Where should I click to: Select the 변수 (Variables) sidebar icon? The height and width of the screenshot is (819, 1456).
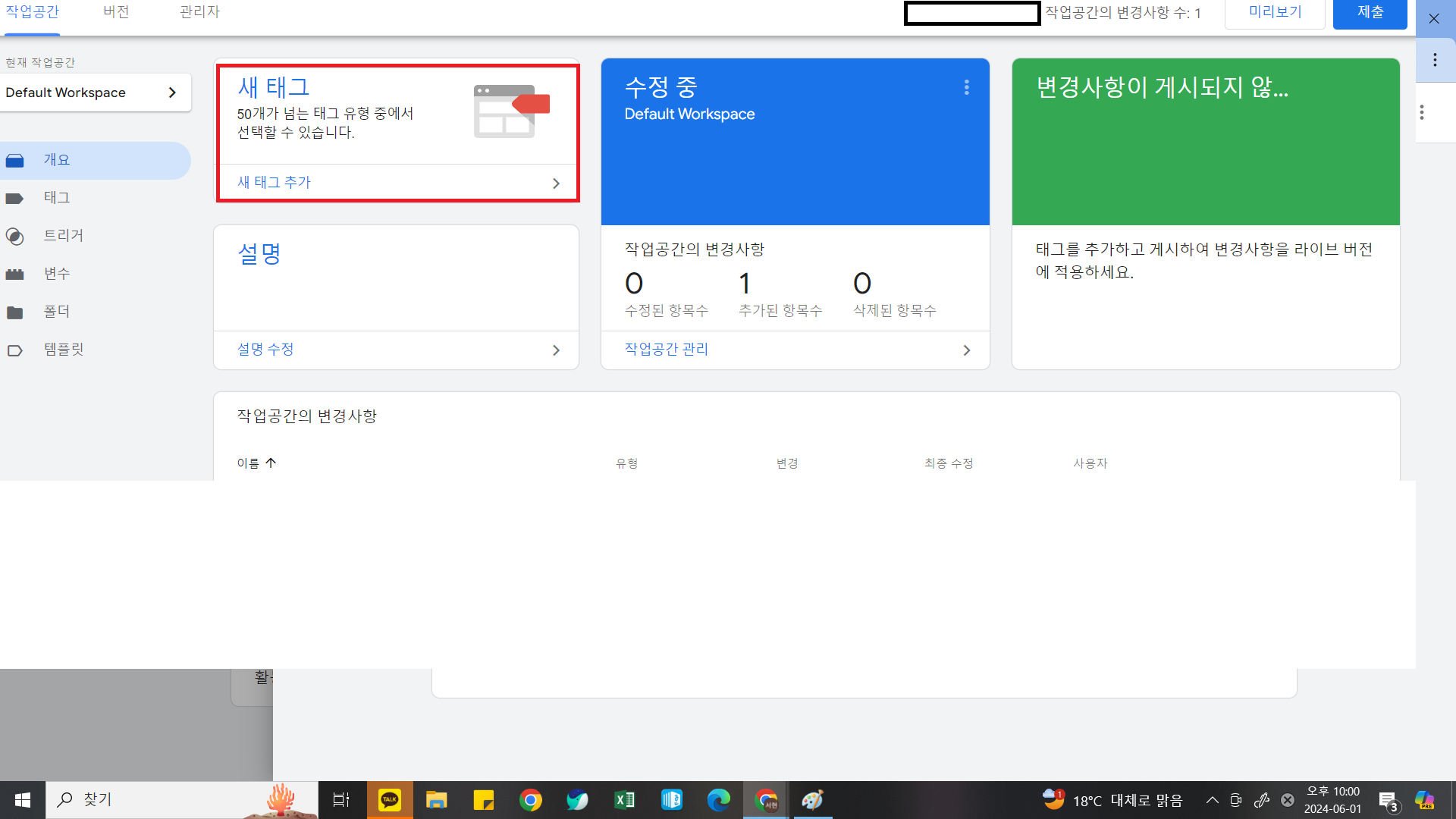(15, 275)
